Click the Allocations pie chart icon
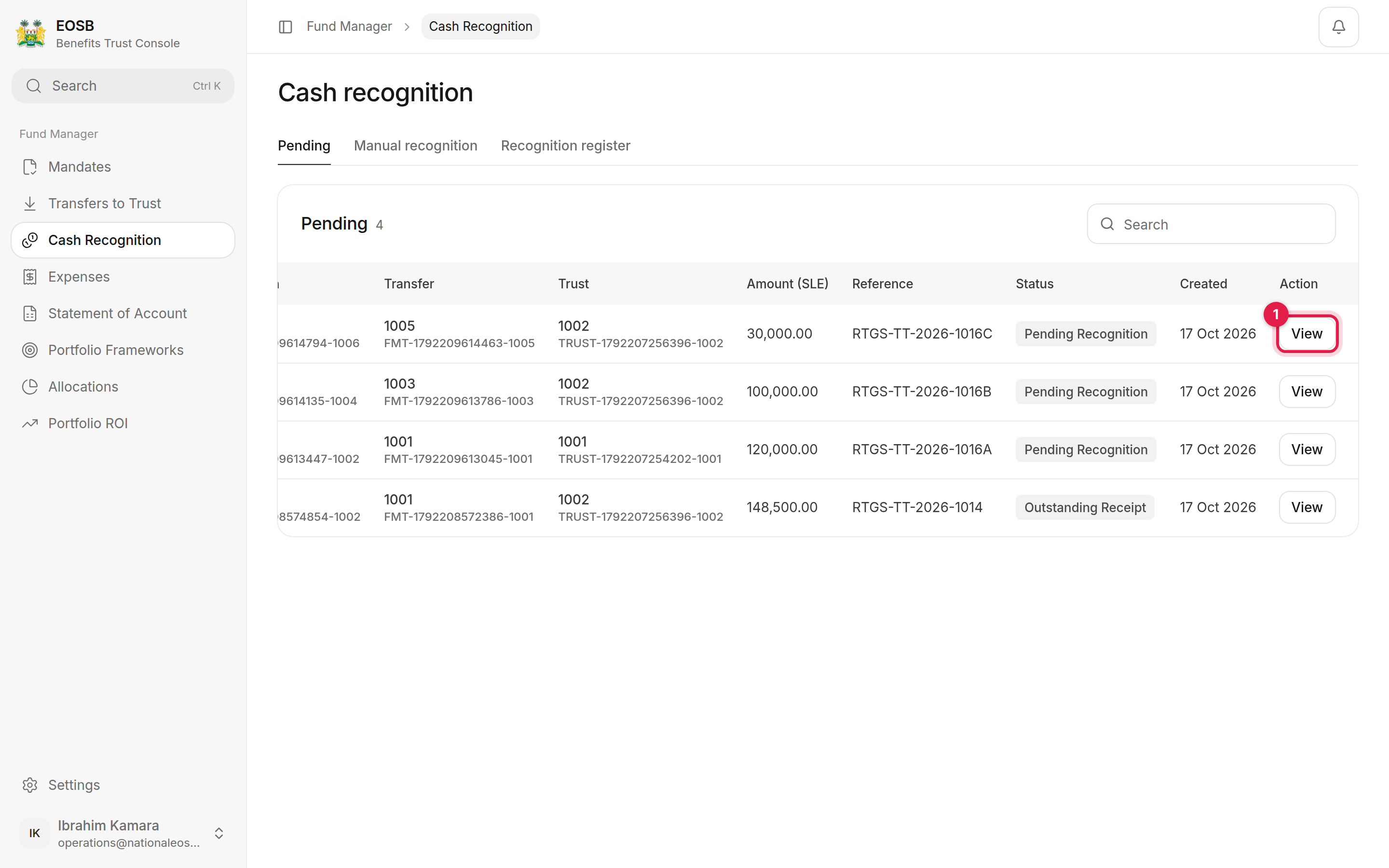Viewport: 1389px width, 868px height. pyautogui.click(x=30, y=387)
